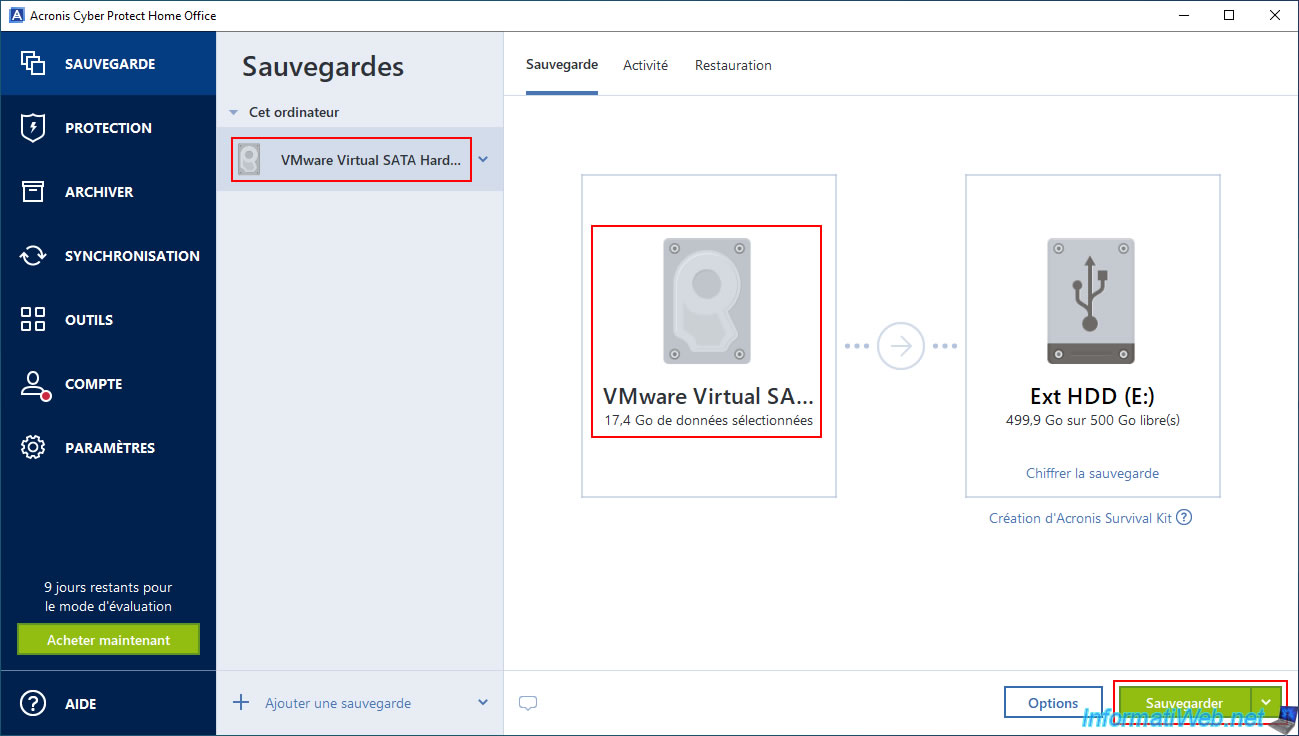Click Création d'Acronis Survival Kit link
Viewport: 1299px width, 736px height.
tap(1080, 518)
